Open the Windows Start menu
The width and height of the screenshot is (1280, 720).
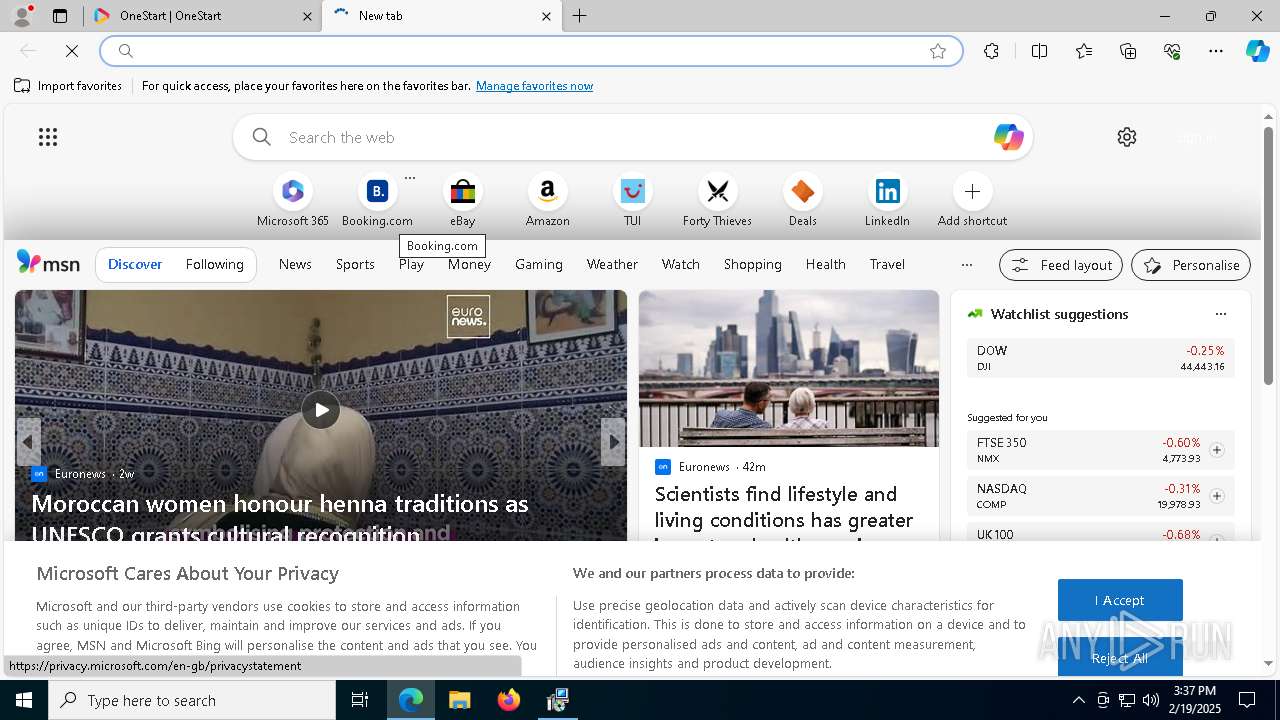pos(24,700)
